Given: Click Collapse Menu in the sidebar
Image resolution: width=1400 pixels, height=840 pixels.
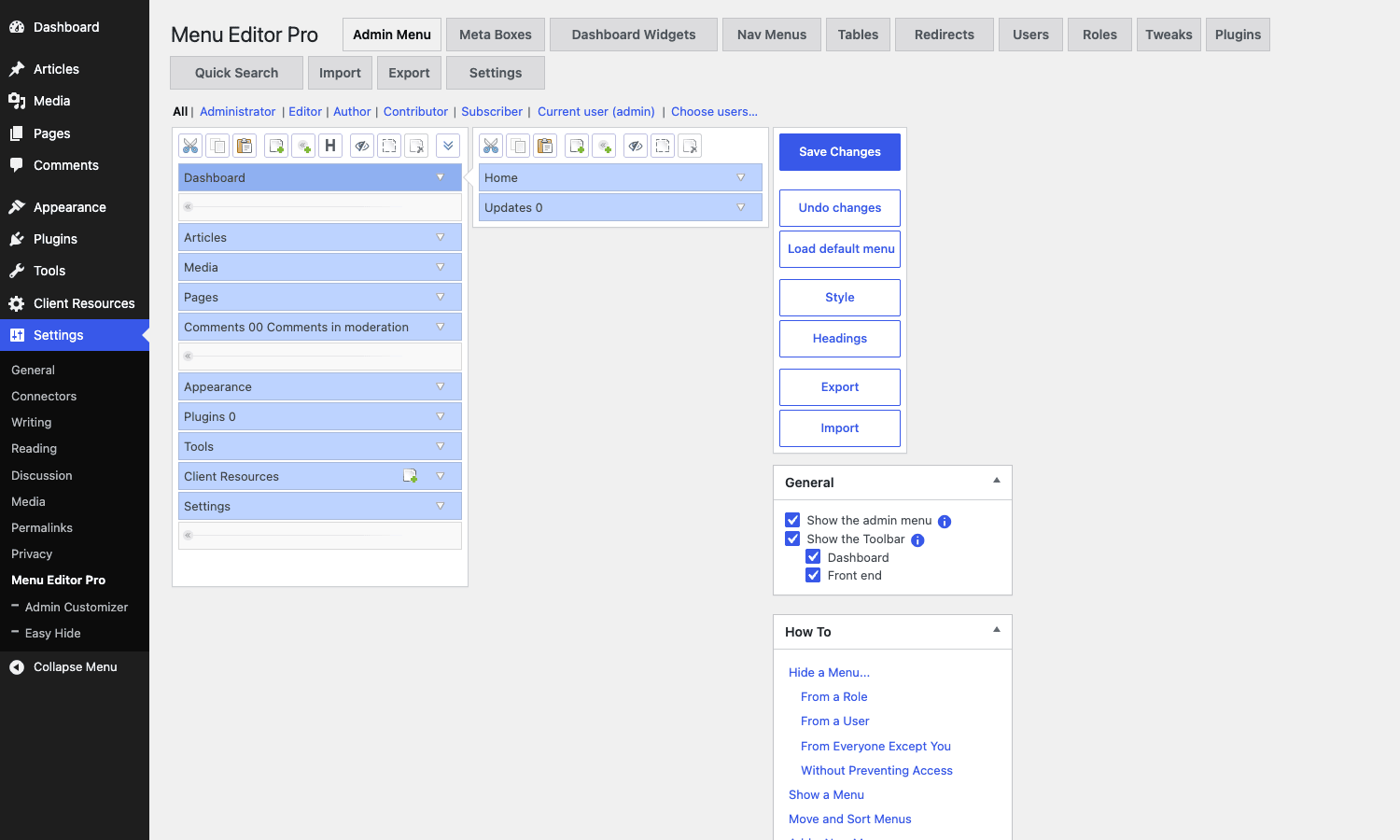Looking at the screenshot, I should 75,666.
